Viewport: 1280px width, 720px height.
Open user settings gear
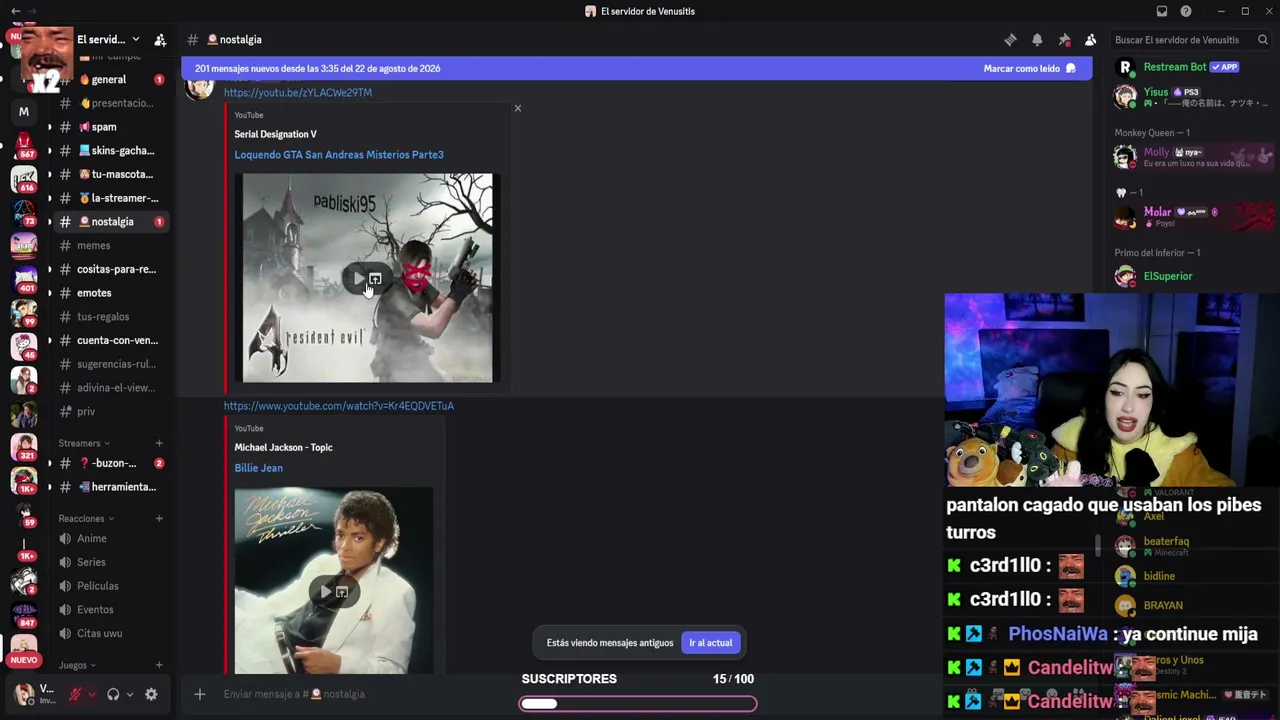151,694
